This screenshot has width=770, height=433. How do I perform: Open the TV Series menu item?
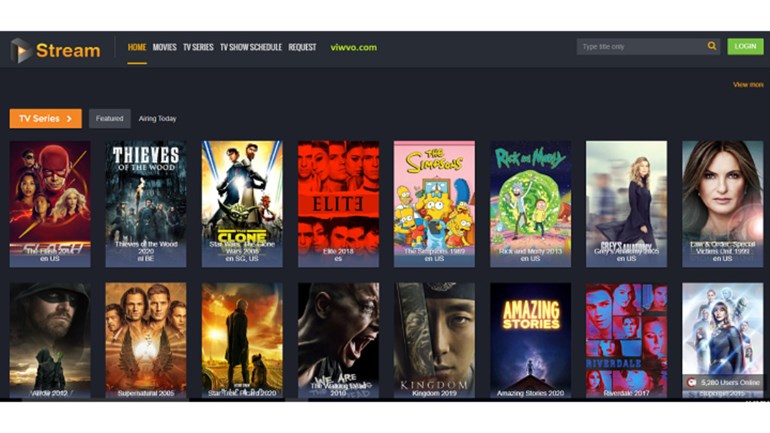[x=198, y=47]
